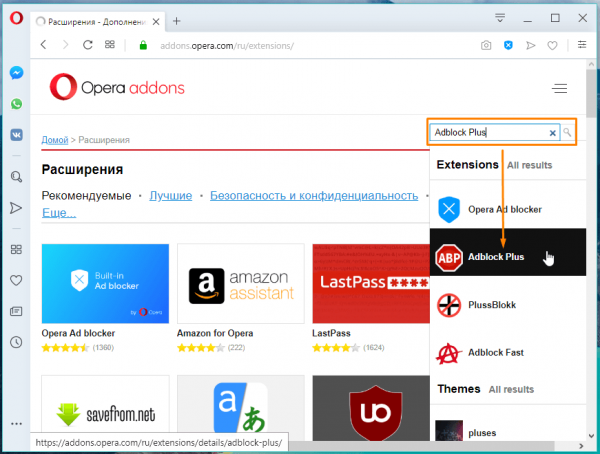Open the Opera Ad blocker title under thumbnail
The image size is (600, 454).
tap(78, 333)
